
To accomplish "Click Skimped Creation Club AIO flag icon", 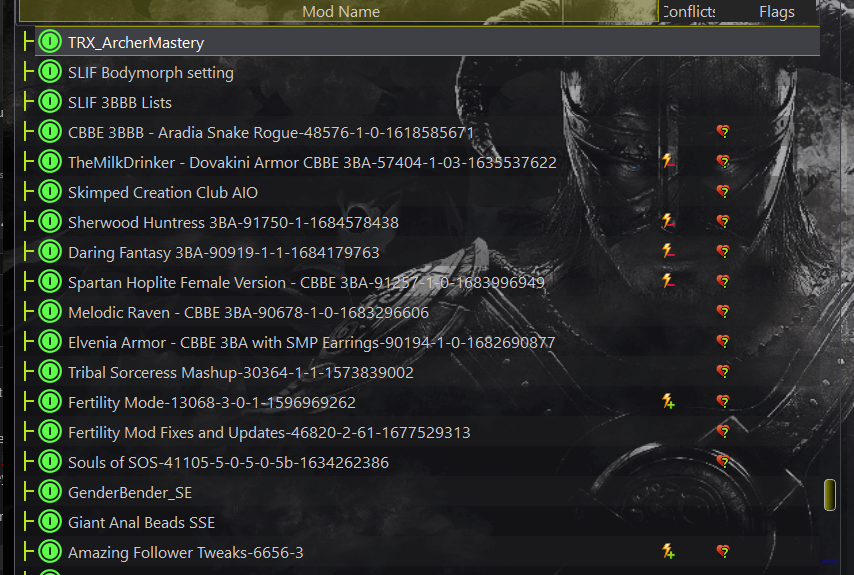I will 723,191.
